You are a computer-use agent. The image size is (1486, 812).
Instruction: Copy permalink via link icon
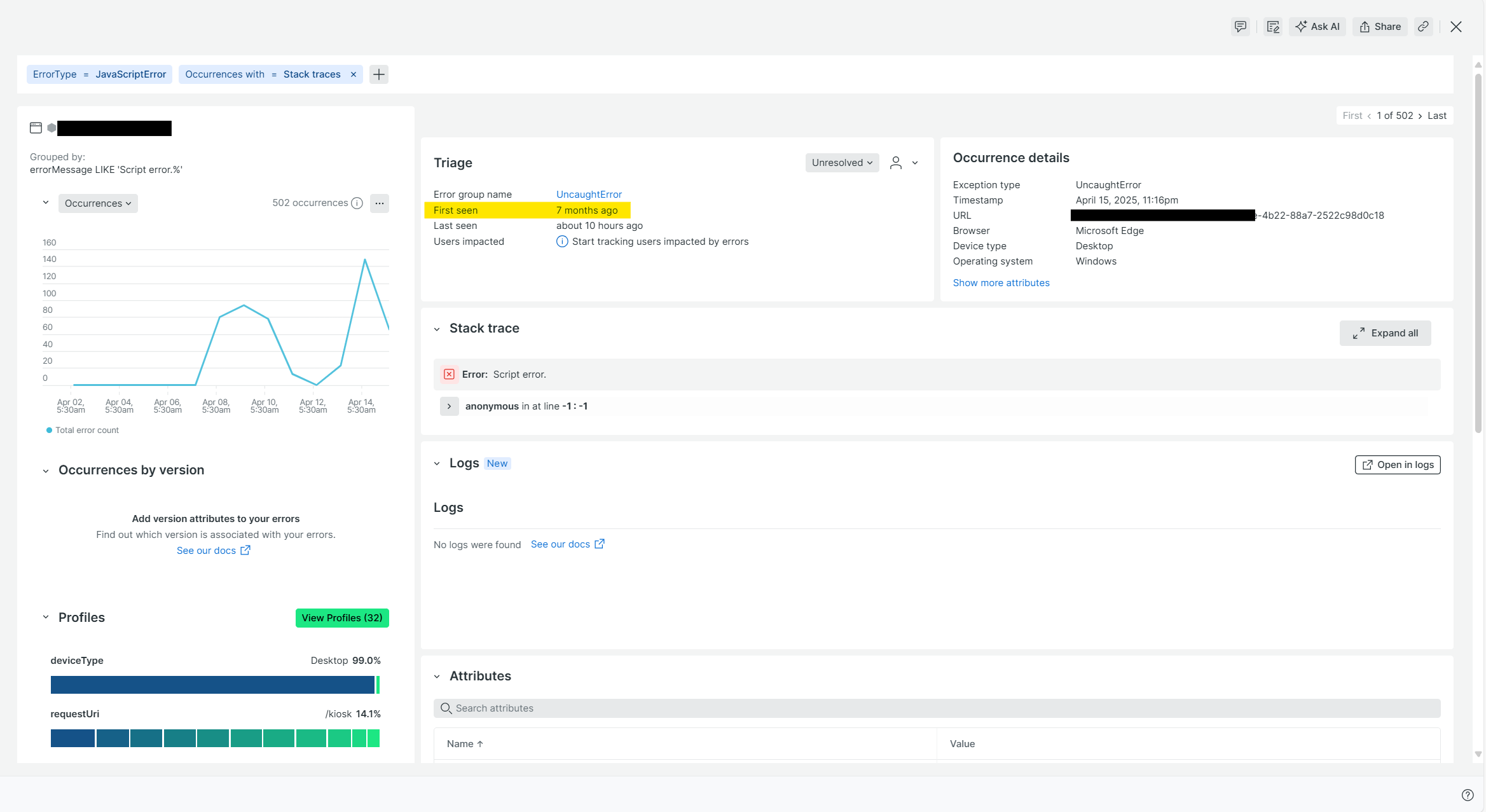[x=1424, y=27]
